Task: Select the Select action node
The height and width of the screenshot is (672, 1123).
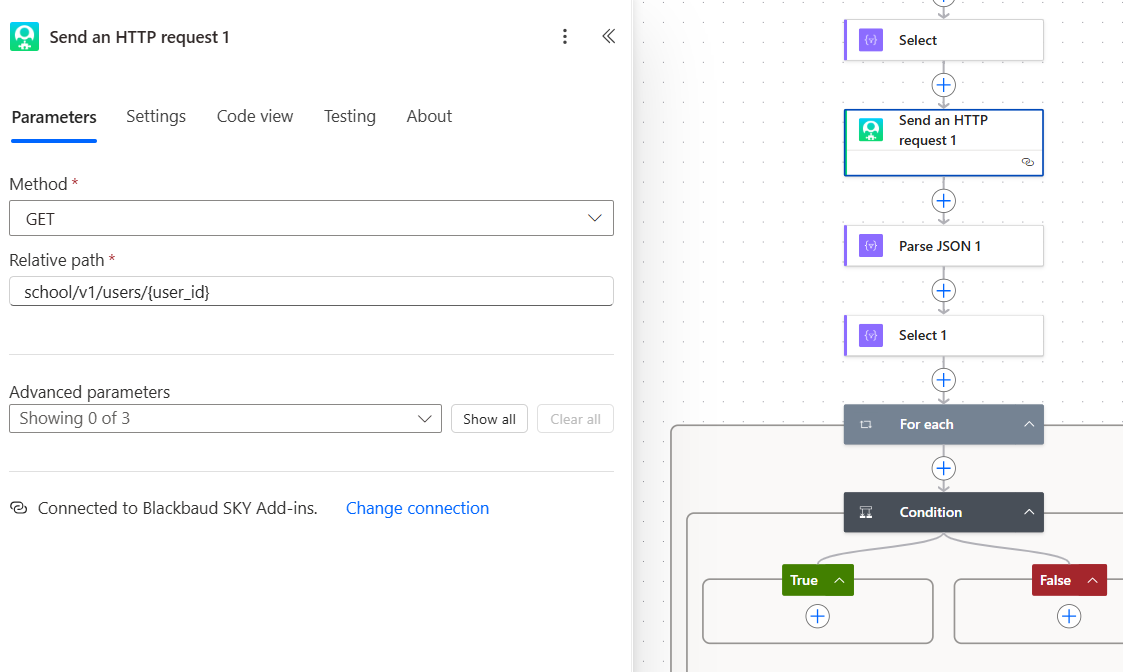Action: click(943, 40)
